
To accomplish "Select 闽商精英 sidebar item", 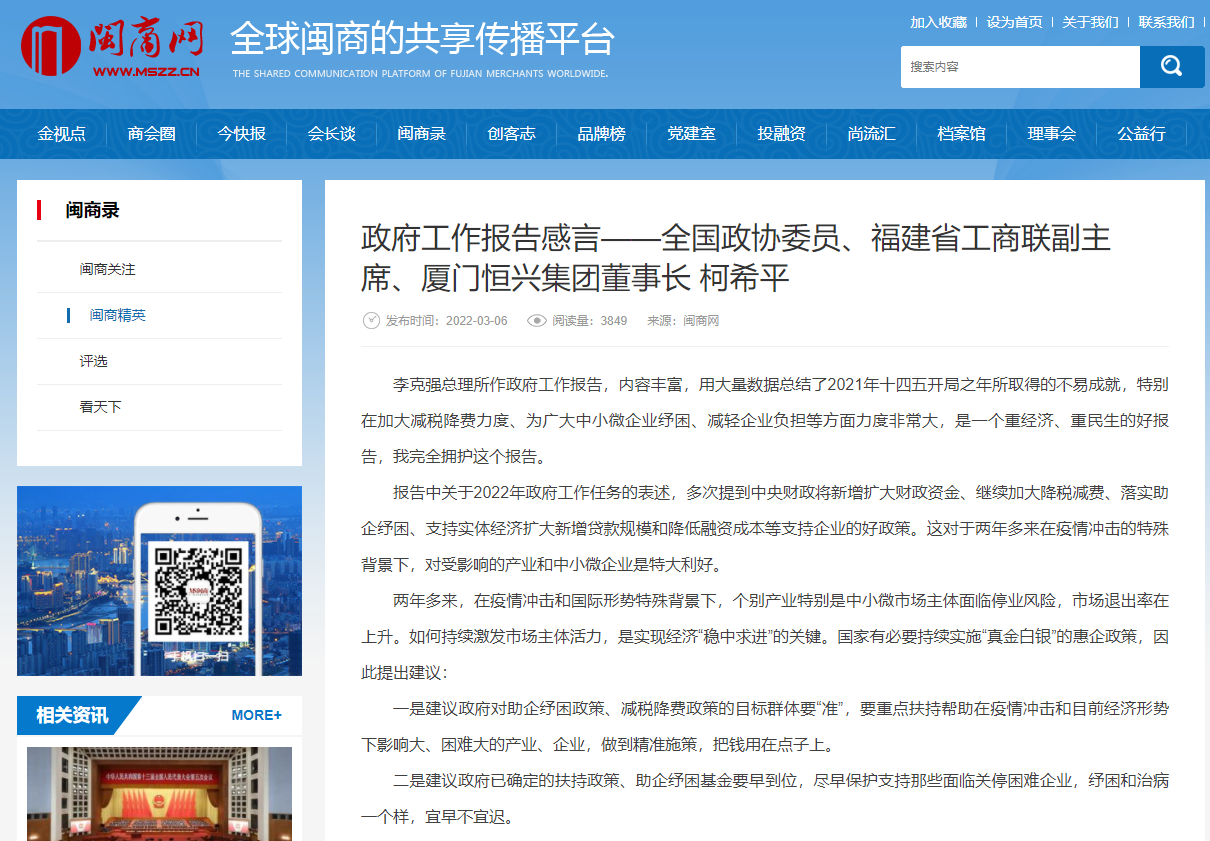I will click(x=118, y=316).
